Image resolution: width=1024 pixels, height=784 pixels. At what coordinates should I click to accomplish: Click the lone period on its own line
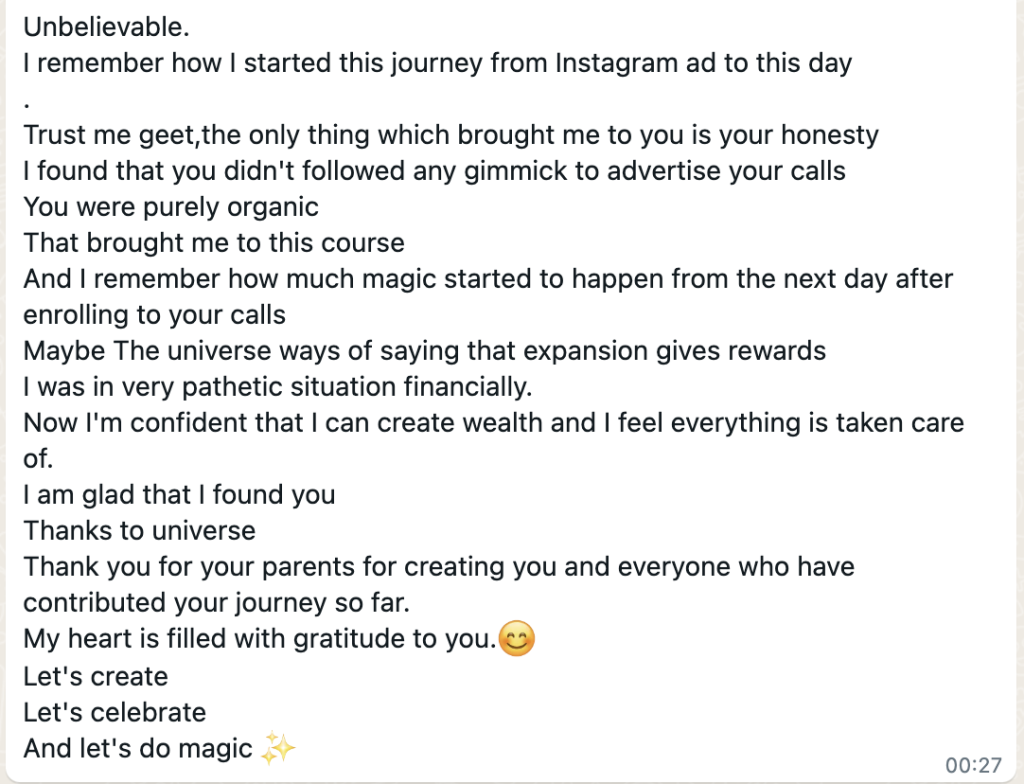click(x=28, y=99)
